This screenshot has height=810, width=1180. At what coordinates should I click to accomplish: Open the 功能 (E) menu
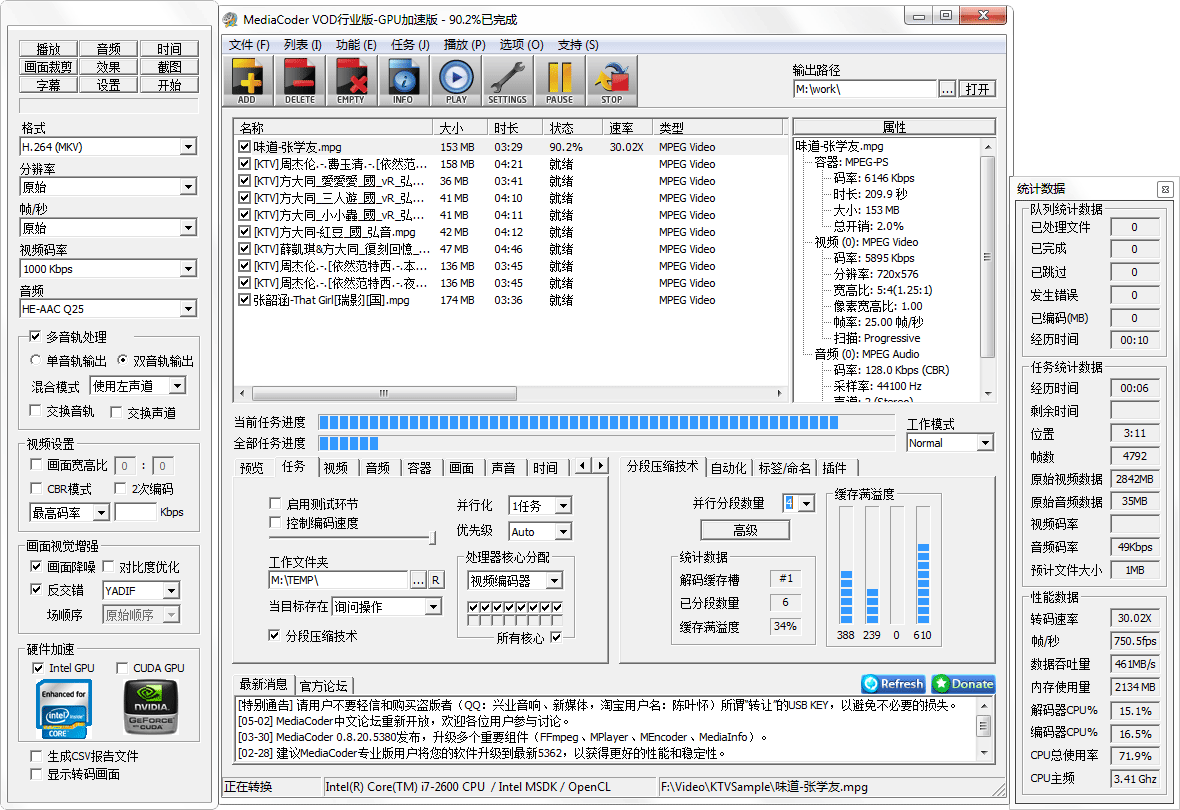pyautogui.click(x=356, y=45)
